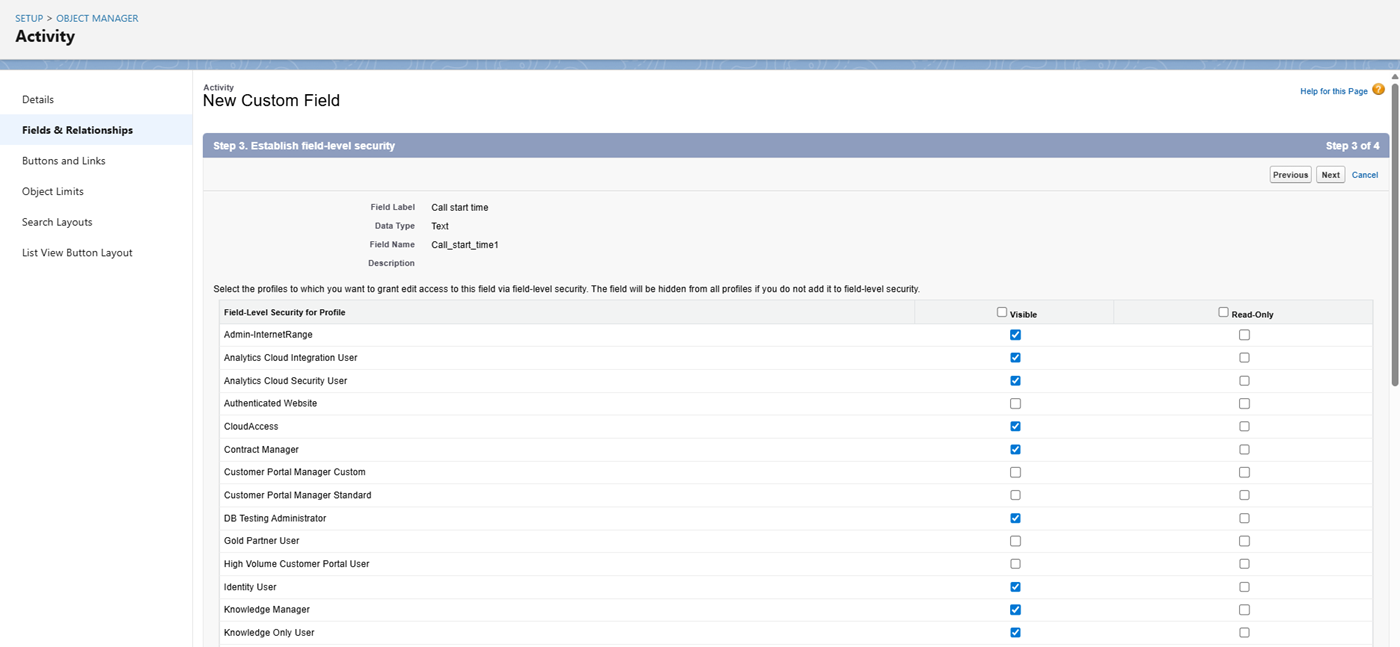Toggle the Read-Only select-all header checkbox
The height and width of the screenshot is (647, 1400).
pos(1223,312)
